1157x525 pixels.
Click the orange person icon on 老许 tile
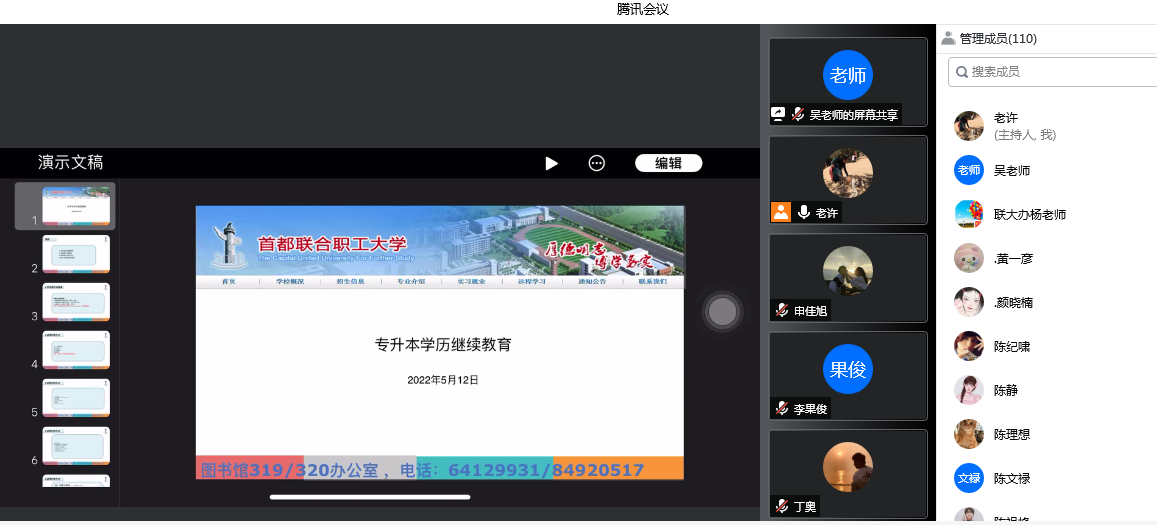tap(781, 213)
